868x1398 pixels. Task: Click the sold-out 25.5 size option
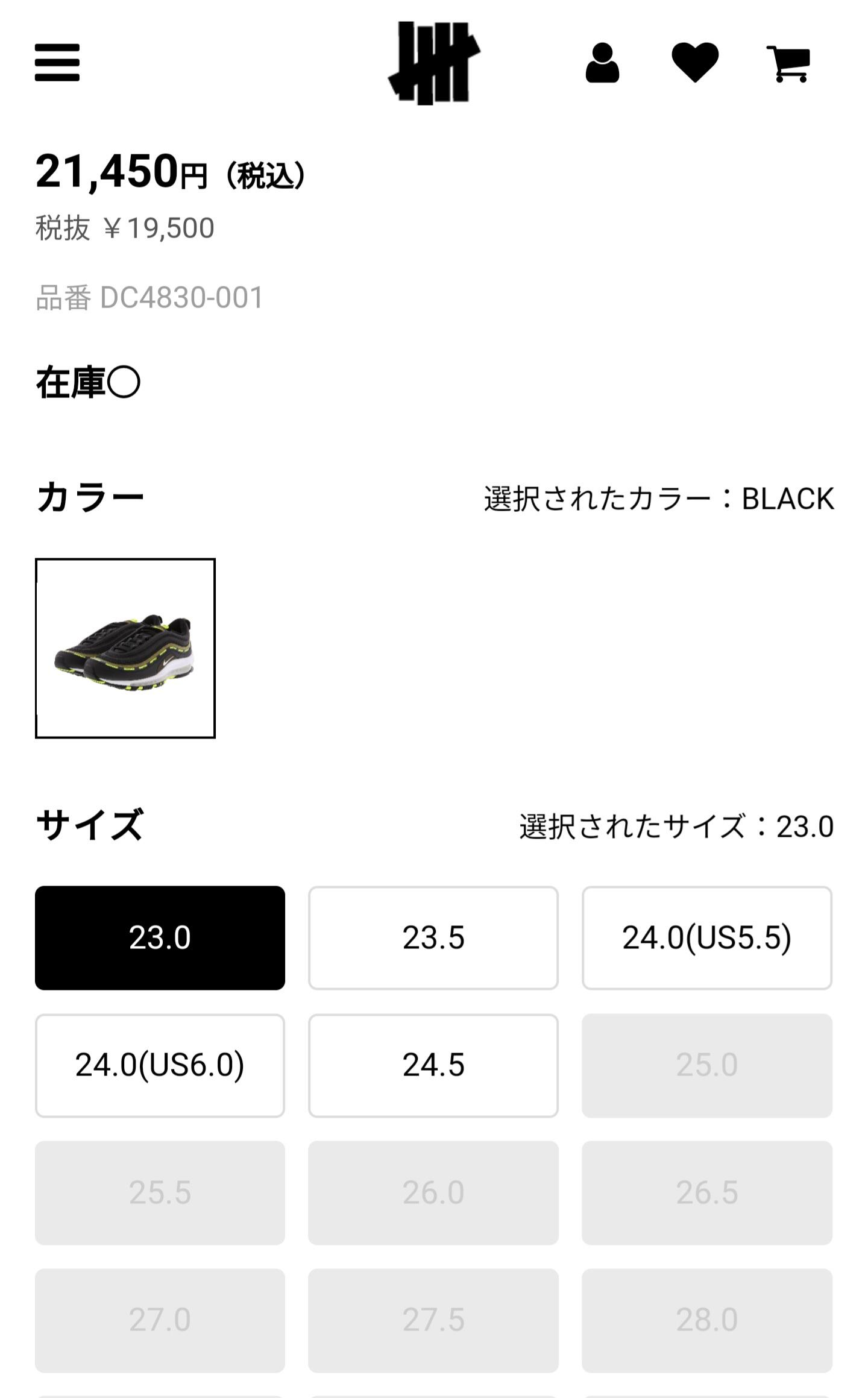tap(160, 1193)
